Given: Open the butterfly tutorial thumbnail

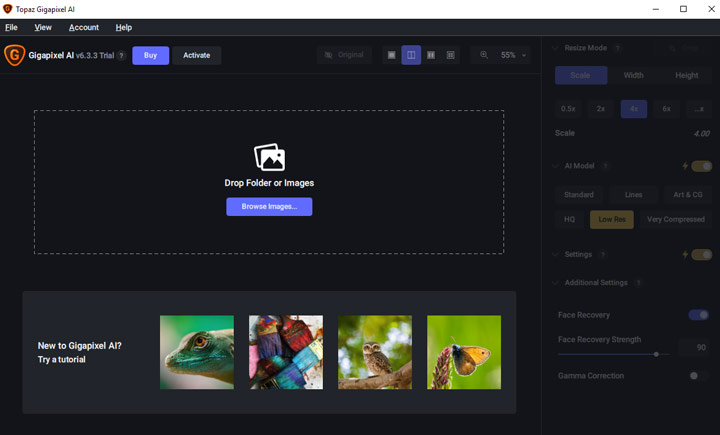Looking at the screenshot, I should (464, 352).
